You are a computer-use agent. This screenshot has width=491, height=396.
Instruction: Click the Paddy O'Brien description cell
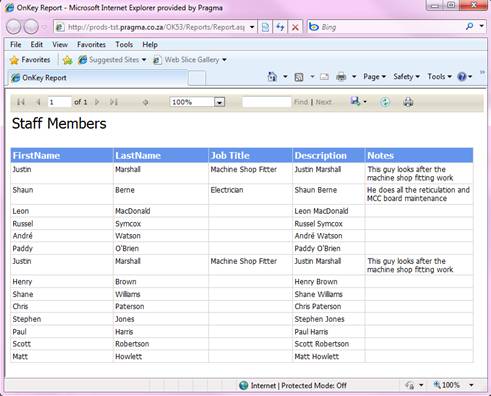pos(329,248)
